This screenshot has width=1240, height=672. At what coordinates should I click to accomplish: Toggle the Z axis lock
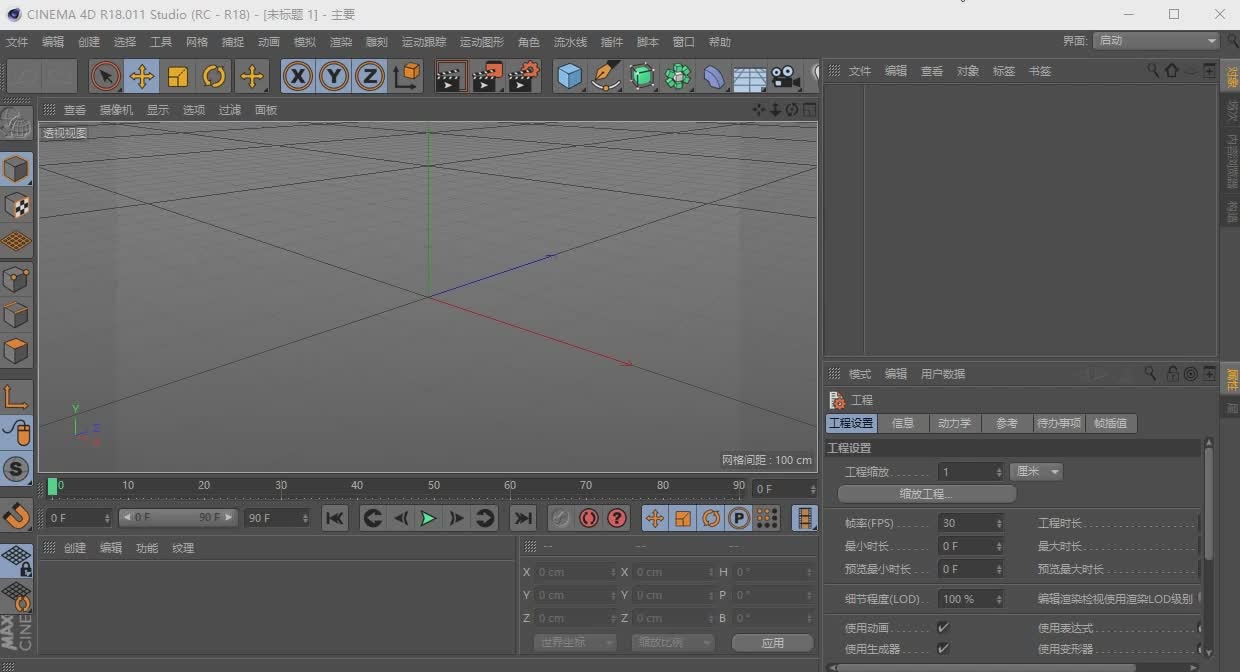pyautogui.click(x=370, y=76)
